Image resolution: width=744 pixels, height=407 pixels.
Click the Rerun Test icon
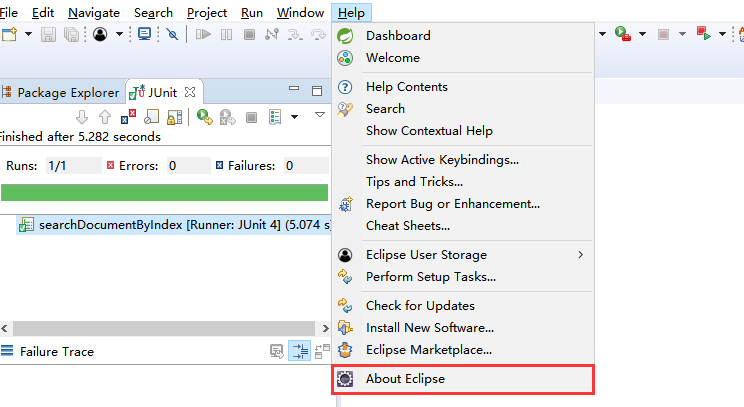click(x=205, y=117)
